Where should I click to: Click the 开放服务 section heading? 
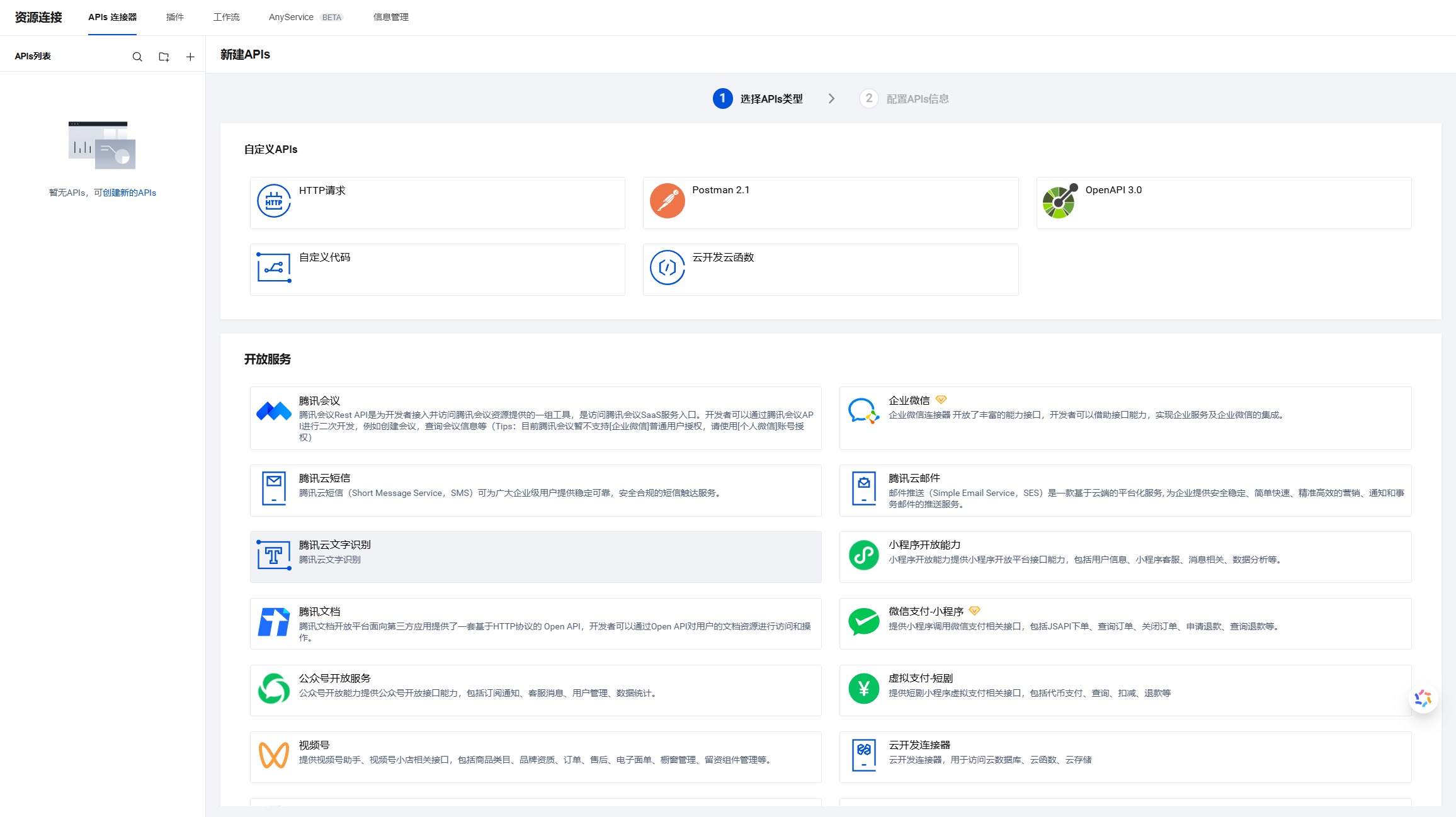[268, 359]
